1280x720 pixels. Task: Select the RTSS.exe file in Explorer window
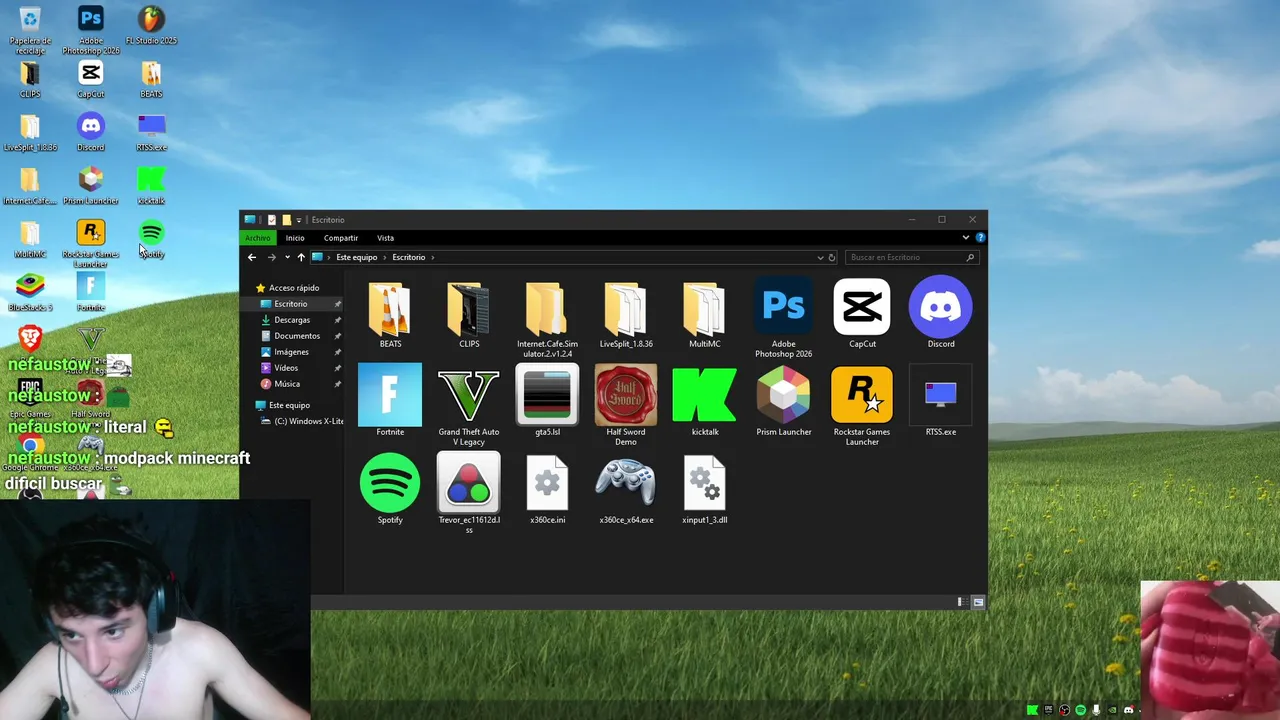tap(940, 401)
